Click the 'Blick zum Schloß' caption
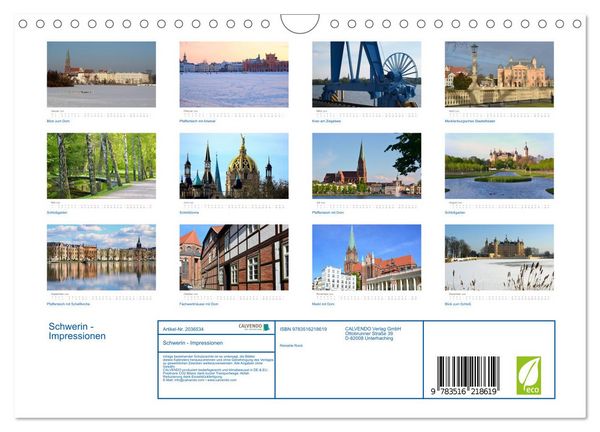Screen dimensions: 600x432 [458, 304]
